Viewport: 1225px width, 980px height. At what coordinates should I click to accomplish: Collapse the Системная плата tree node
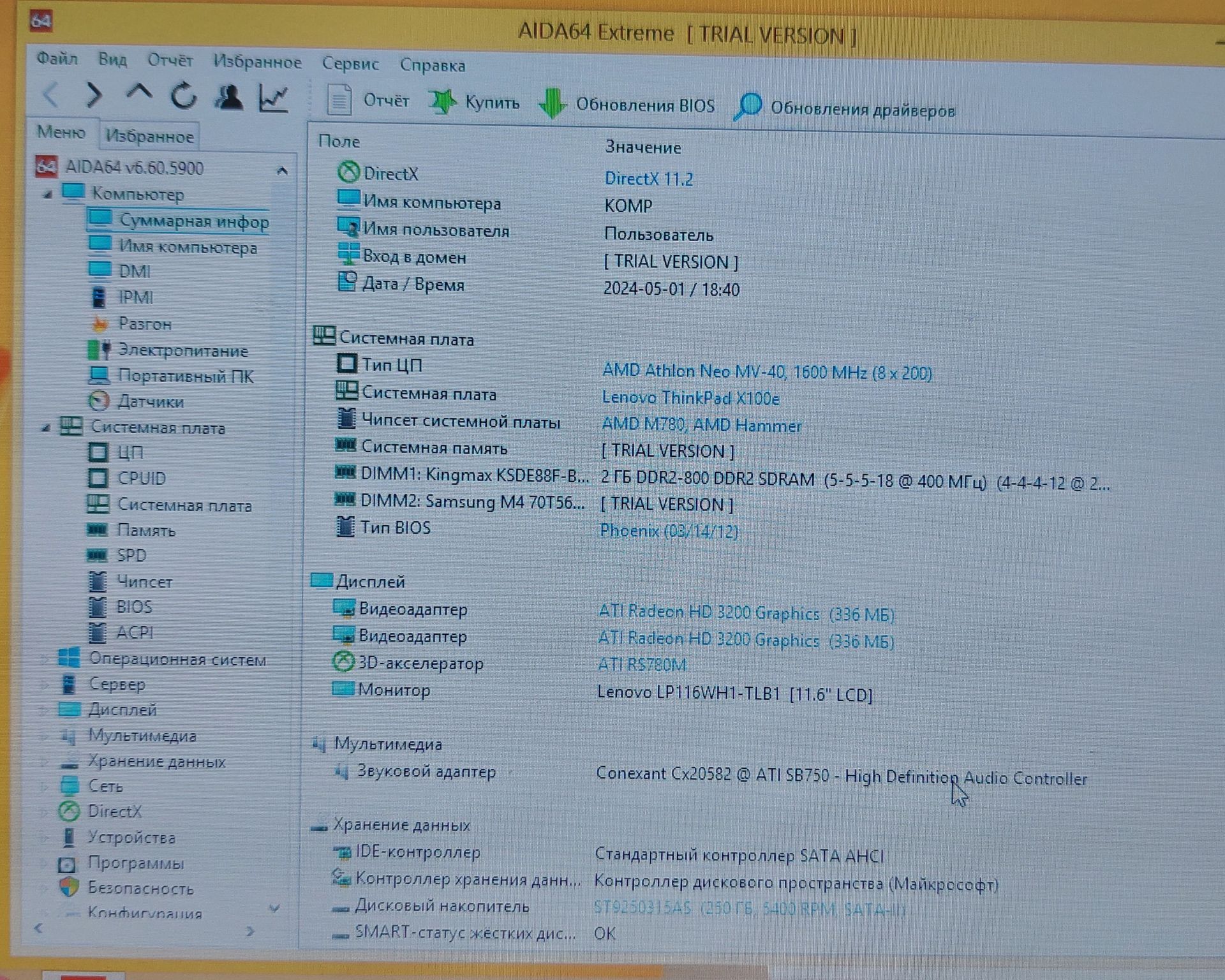pyautogui.click(x=46, y=427)
